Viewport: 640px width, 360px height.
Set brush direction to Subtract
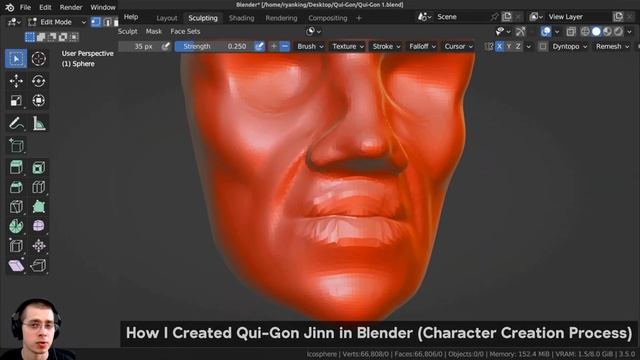(x=284, y=47)
